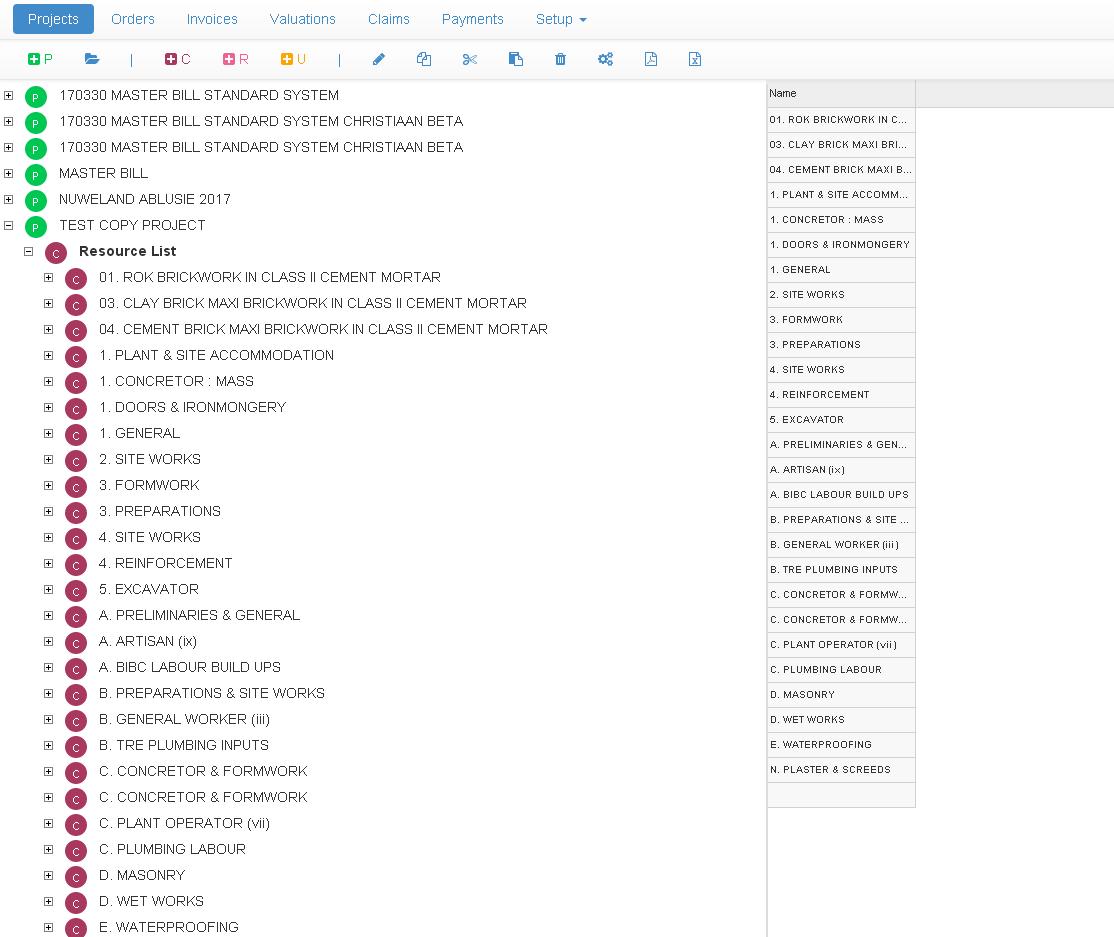This screenshot has width=1114, height=937.
Task: Select the green P icon of TEST COPY PROJECT
Action: click(36, 227)
